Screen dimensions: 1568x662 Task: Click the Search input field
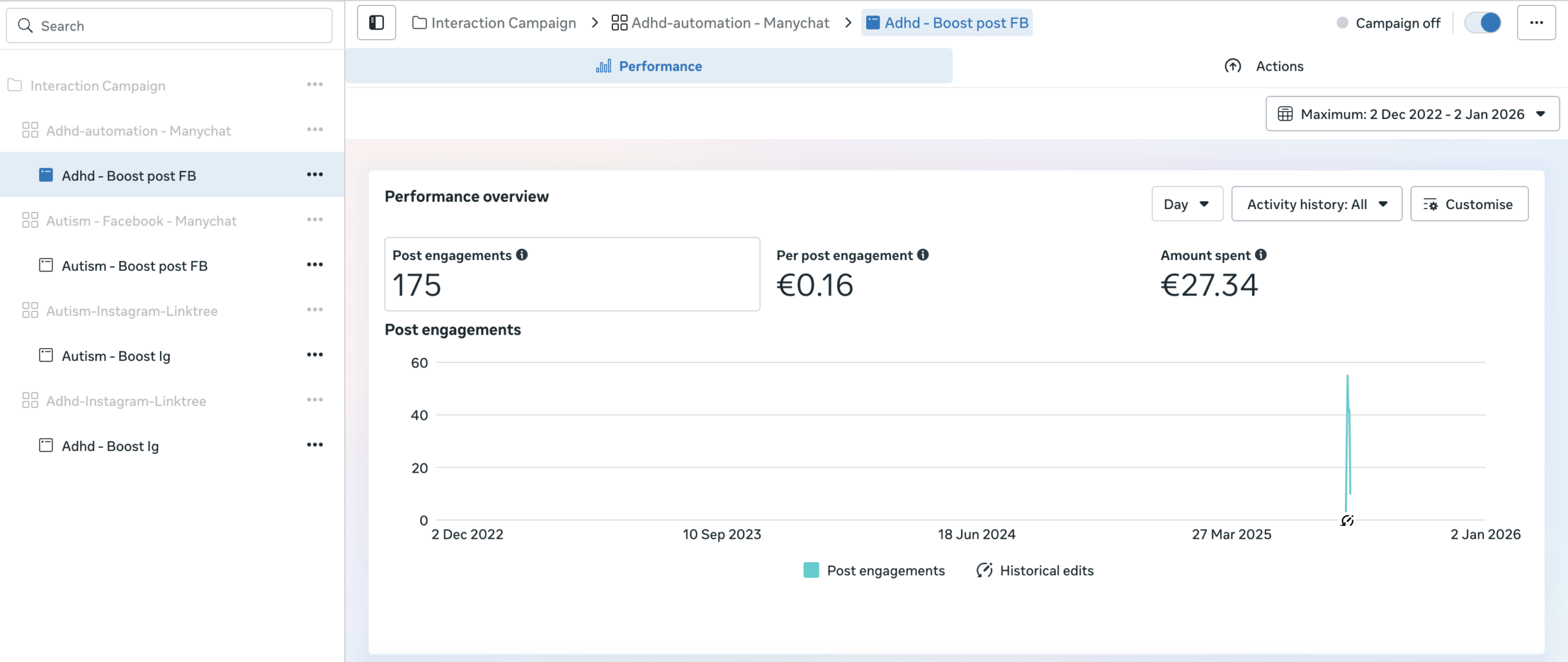pyautogui.click(x=169, y=26)
